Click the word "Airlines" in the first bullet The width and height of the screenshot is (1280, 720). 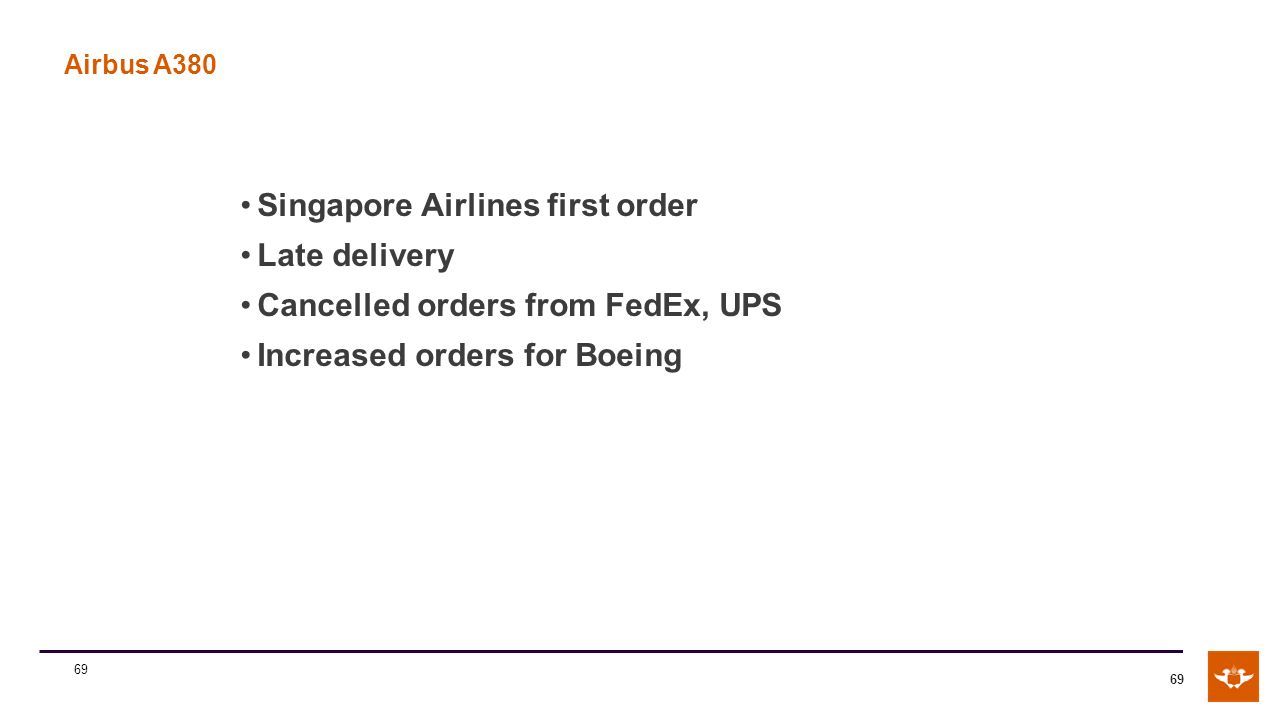(x=480, y=206)
